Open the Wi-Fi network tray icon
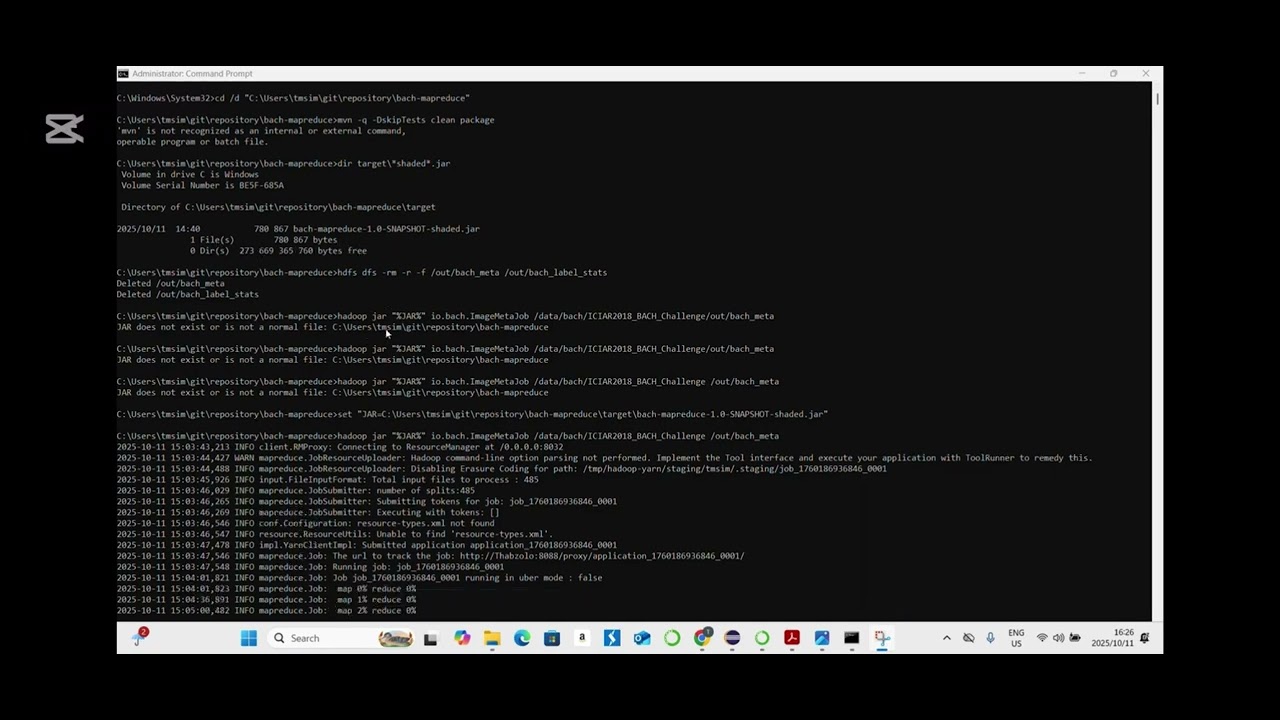This screenshot has height=720, width=1280. point(1042,638)
